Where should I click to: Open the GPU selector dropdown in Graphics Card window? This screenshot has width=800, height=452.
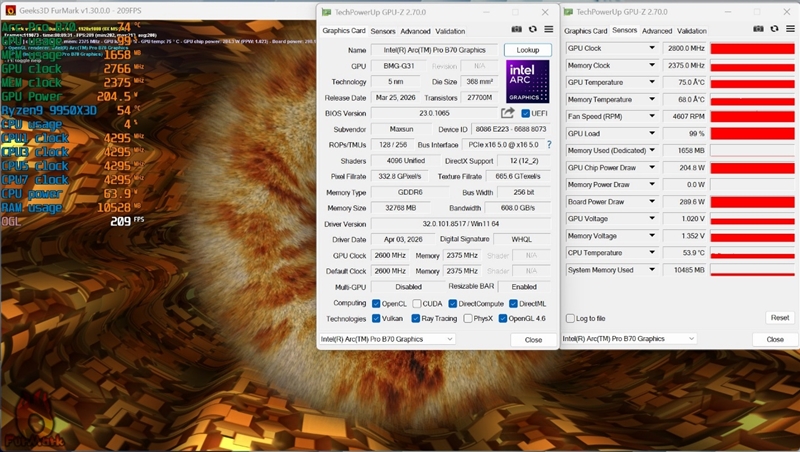(387, 339)
